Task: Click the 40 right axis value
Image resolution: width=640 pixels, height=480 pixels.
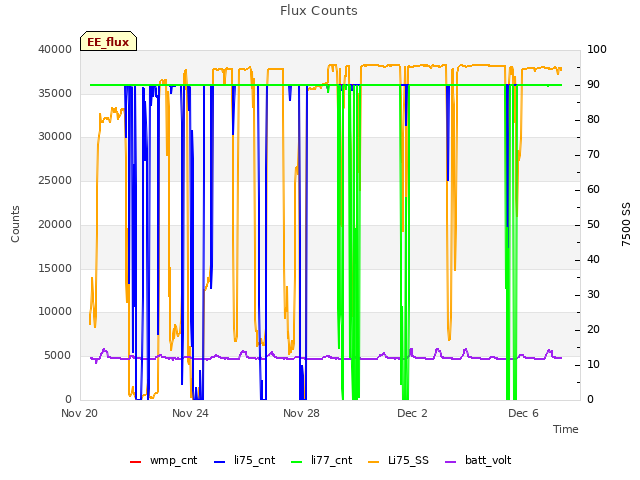Action: pyautogui.click(x=593, y=260)
